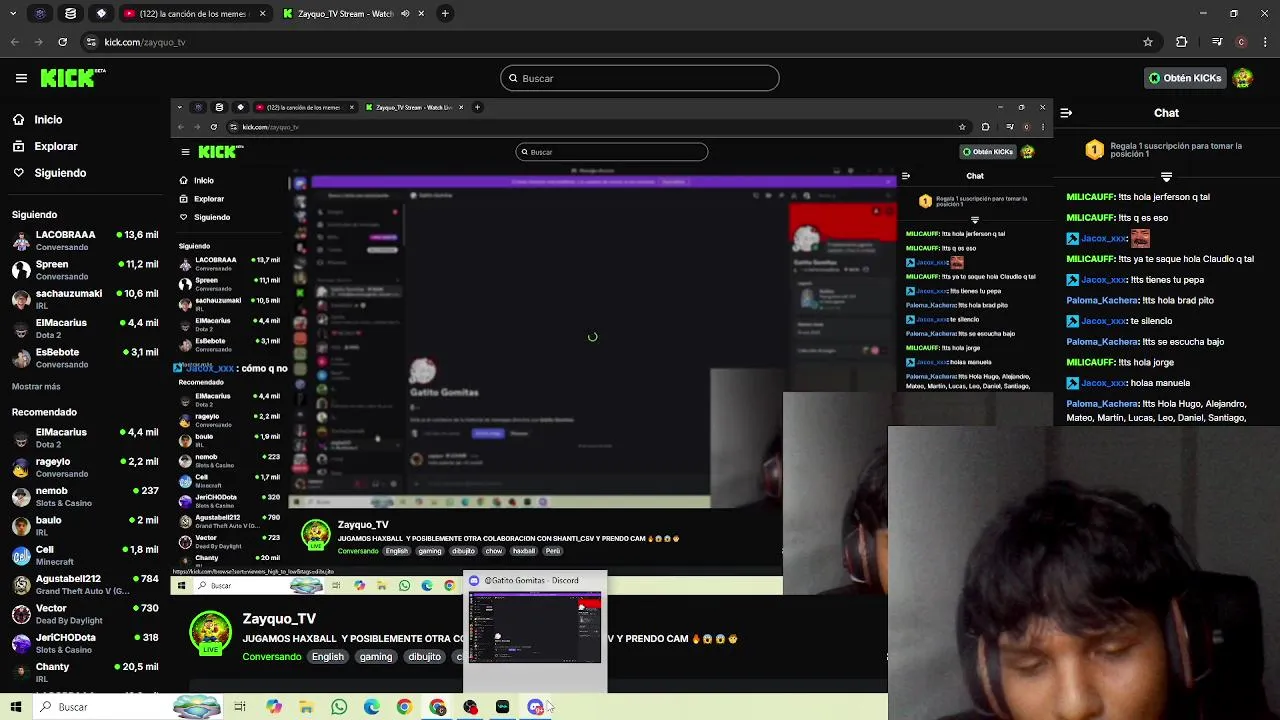Collapse the chat panel arrow icon
The width and height of the screenshot is (1280, 720).
[1066, 113]
